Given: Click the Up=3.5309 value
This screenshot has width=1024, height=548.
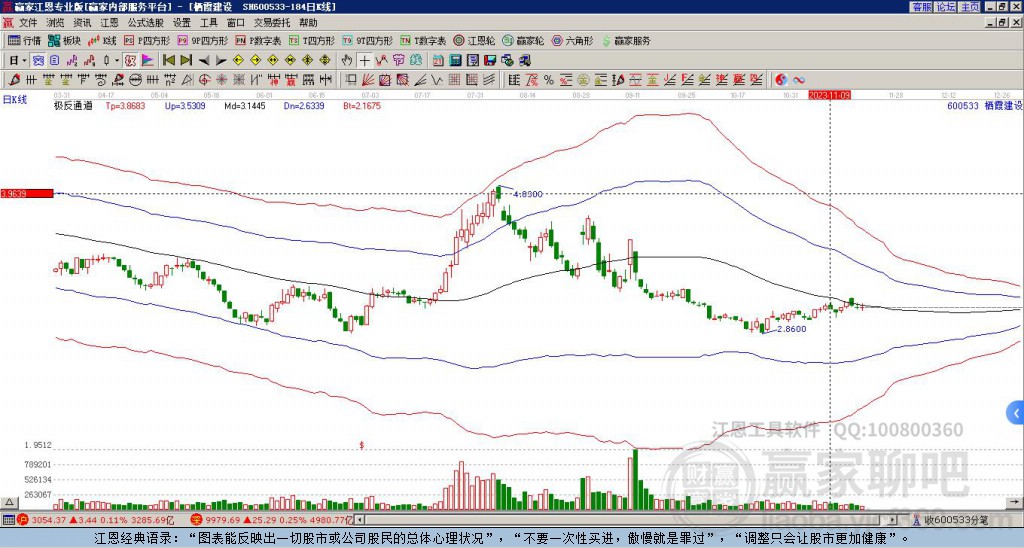Looking at the screenshot, I should click(185, 105).
